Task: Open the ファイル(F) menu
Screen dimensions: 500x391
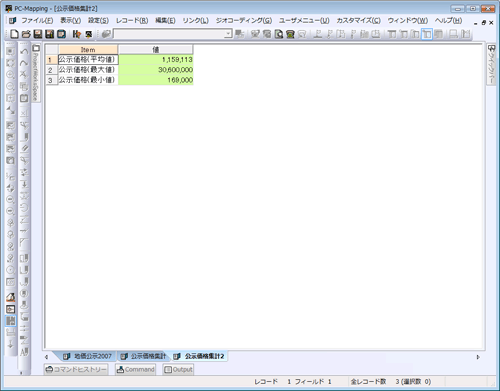Action: click(37, 21)
